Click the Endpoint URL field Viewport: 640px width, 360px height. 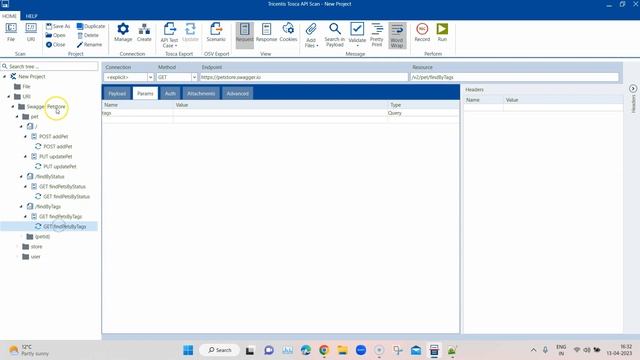click(x=304, y=77)
